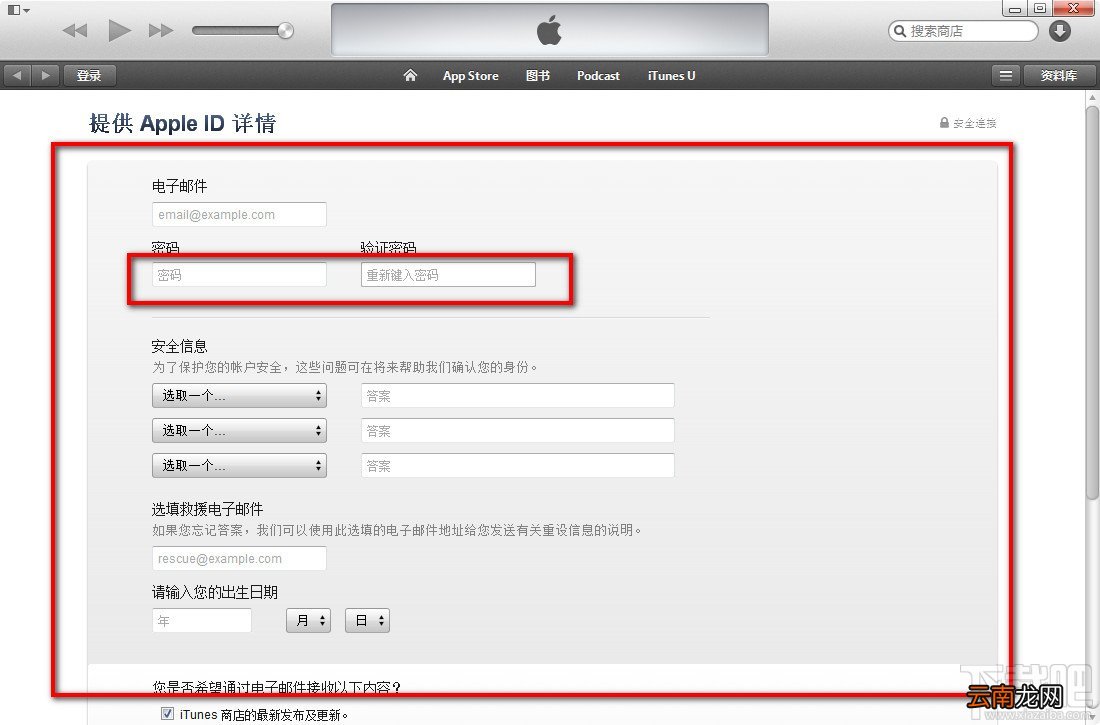
Task: Open the second security question dropdown
Action: tap(239, 430)
